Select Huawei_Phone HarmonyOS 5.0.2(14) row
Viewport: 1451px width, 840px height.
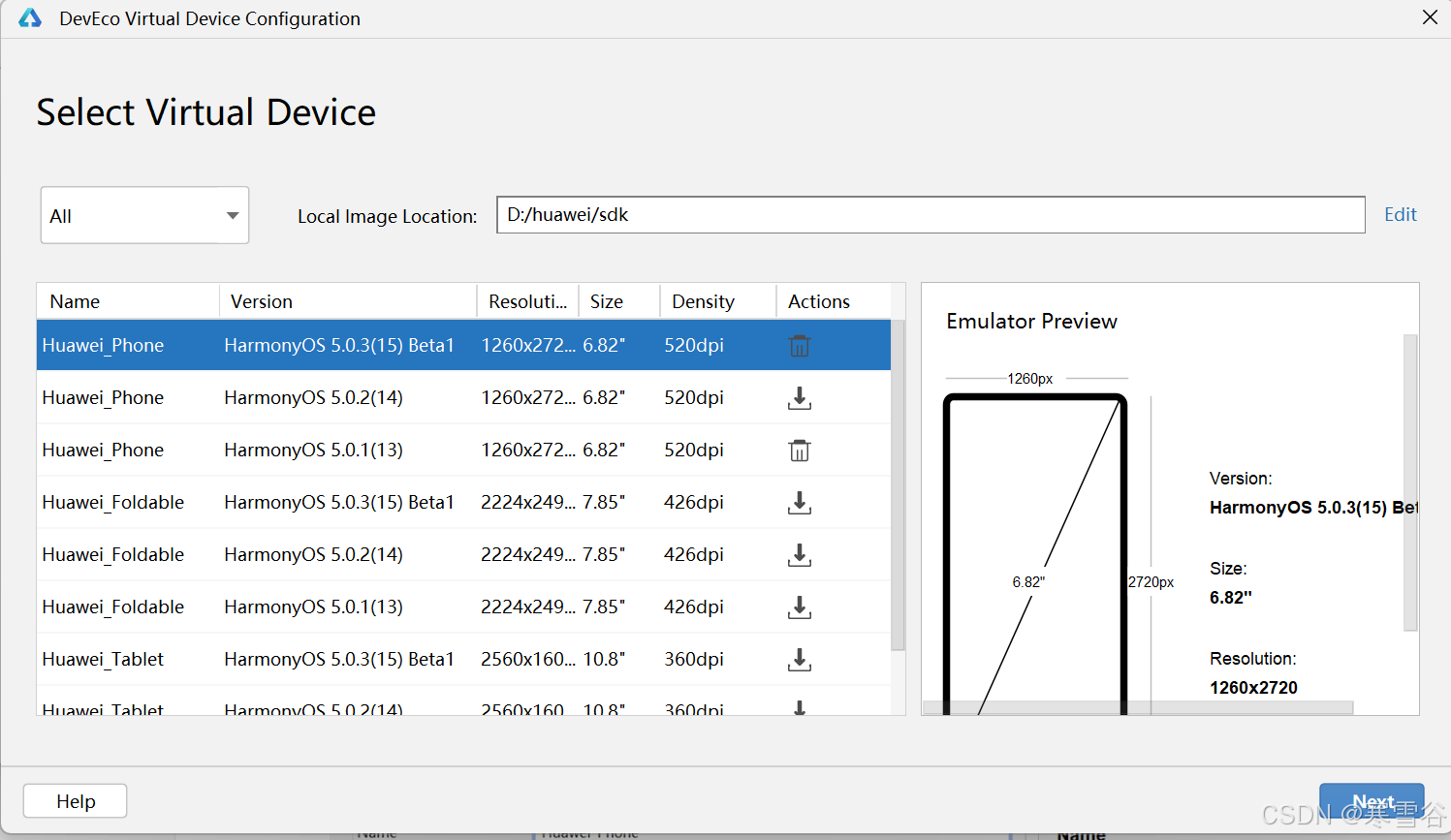tap(463, 398)
